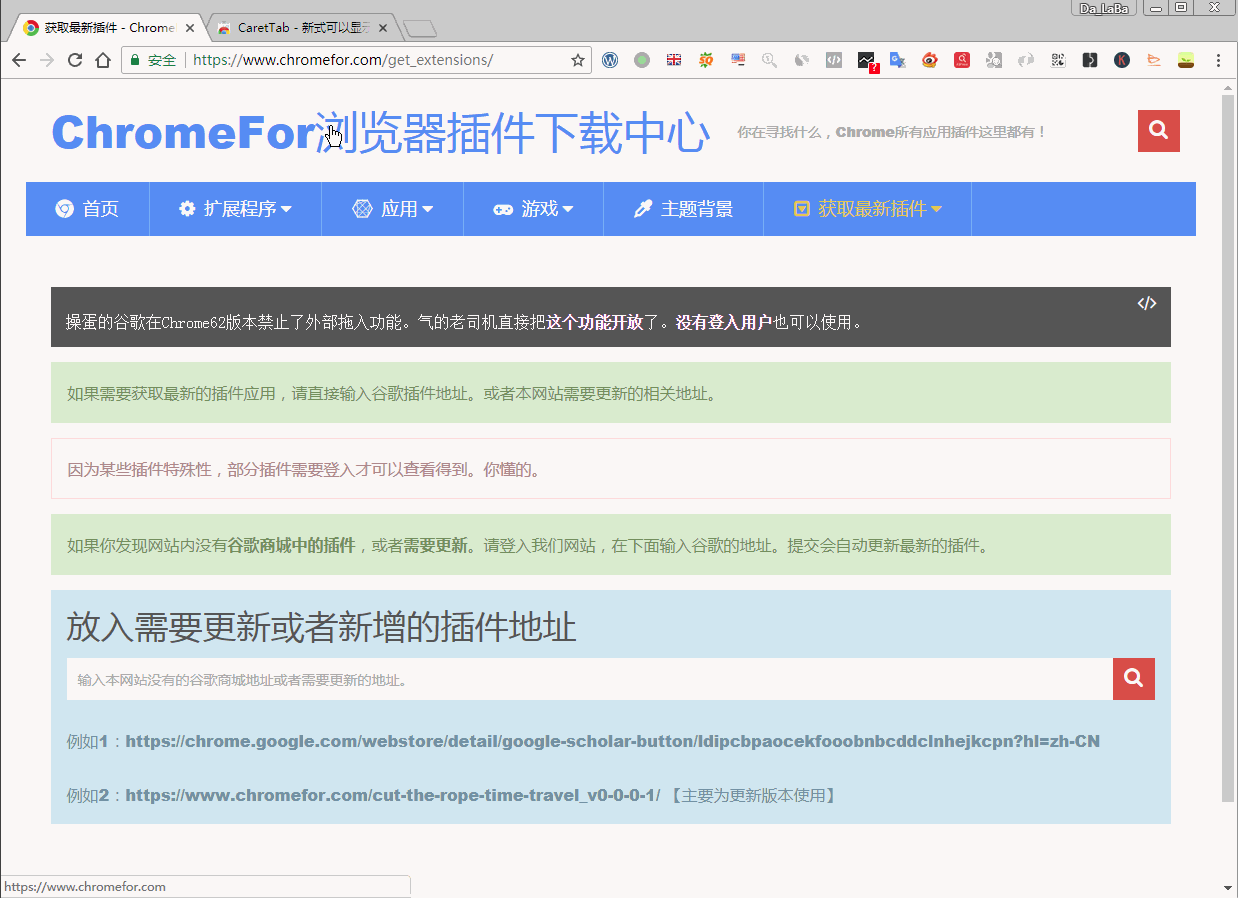The height and width of the screenshot is (898, 1238).
Task: Click the red search button beside address input
Action: click(1134, 679)
